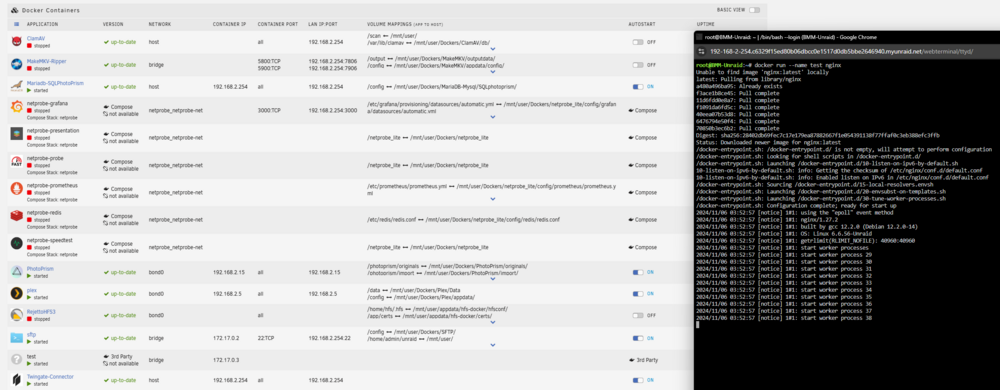Expand MakeMKV-Ripper volume mappings chevron
This screenshot has width=1000, height=390.
point(492,72)
